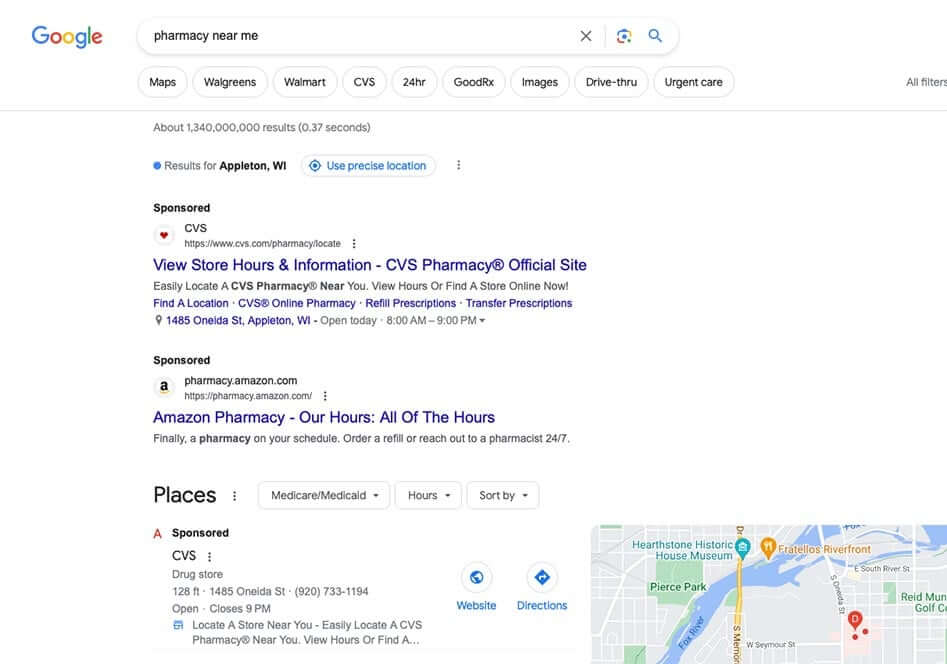947x664 pixels.
Task: Click the Google logo
Action: [67, 37]
